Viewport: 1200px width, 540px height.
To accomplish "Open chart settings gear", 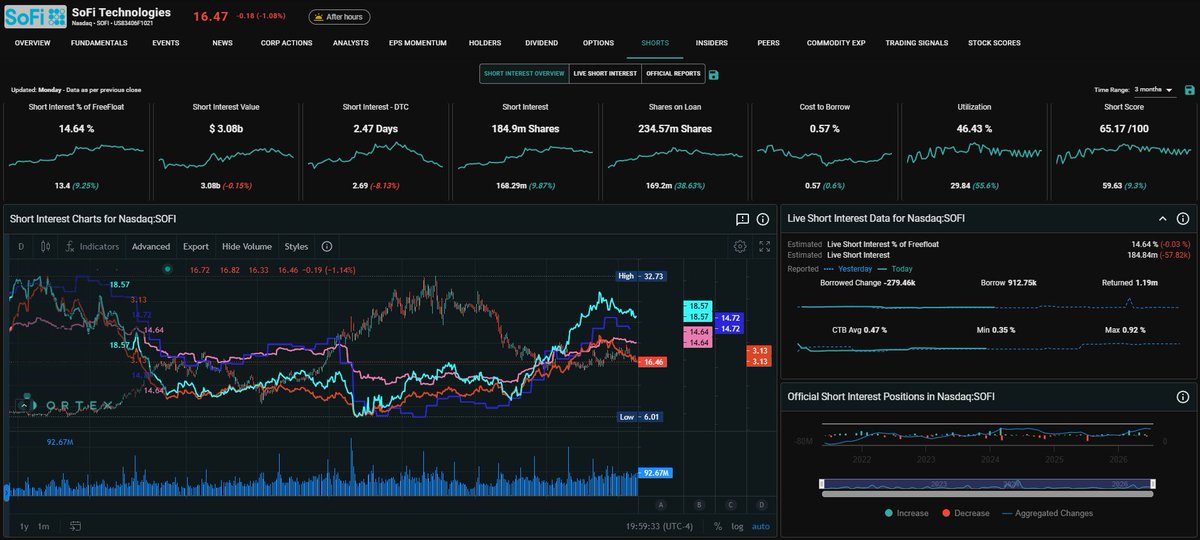I will click(x=740, y=246).
